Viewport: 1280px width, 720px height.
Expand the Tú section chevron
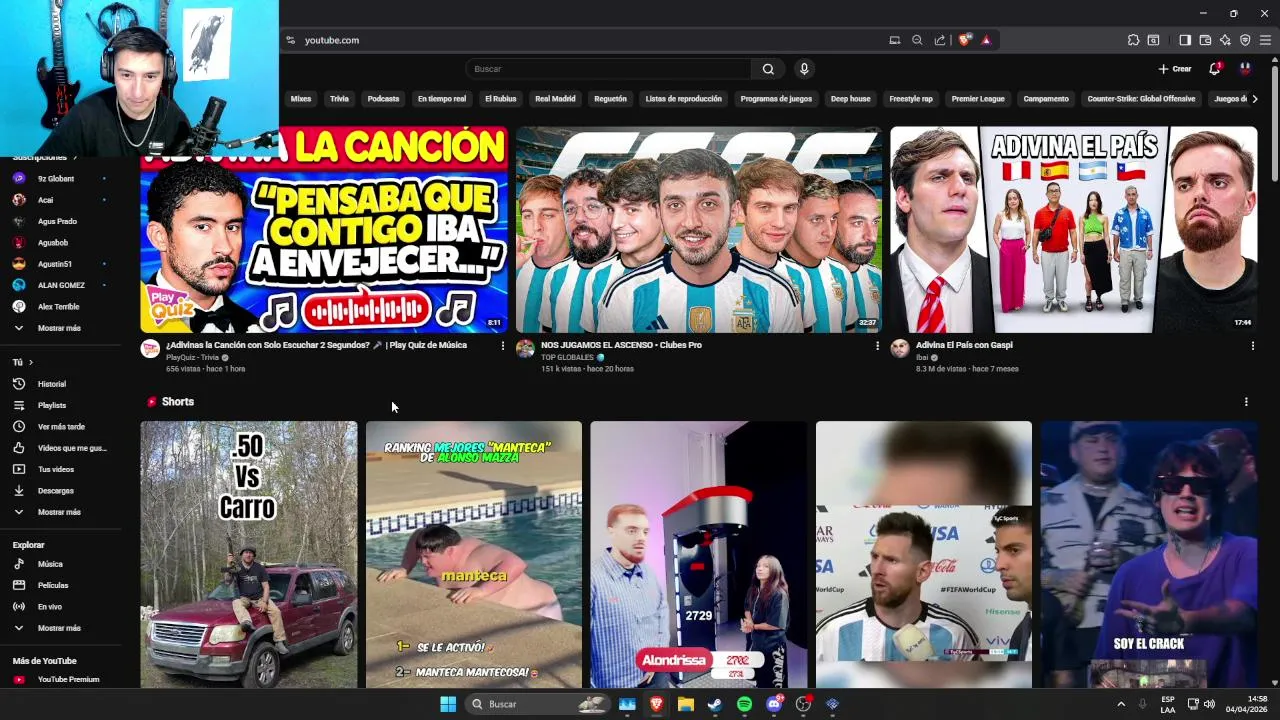[31, 362]
